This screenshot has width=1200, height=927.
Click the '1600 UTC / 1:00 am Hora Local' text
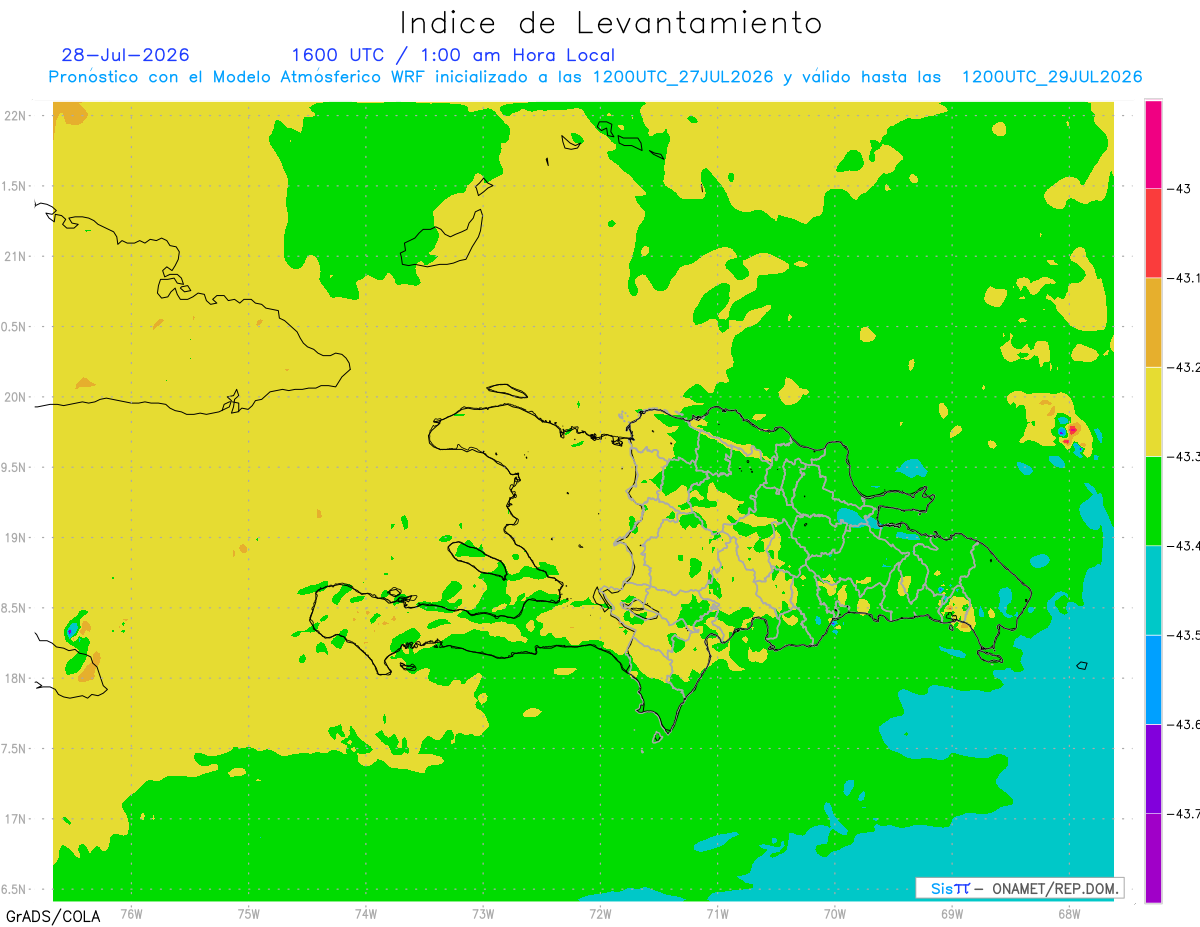pyautogui.click(x=453, y=55)
